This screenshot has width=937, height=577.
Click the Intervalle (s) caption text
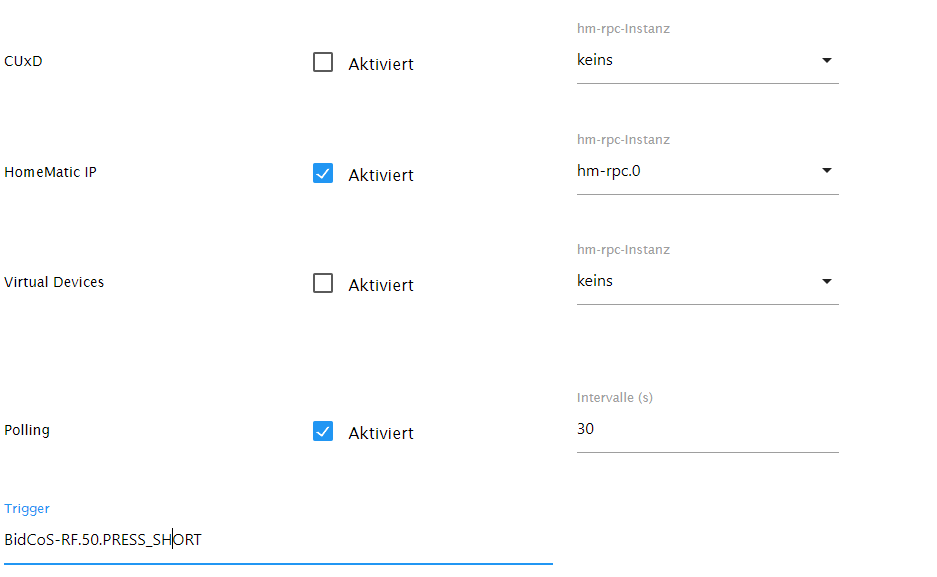[x=614, y=397]
